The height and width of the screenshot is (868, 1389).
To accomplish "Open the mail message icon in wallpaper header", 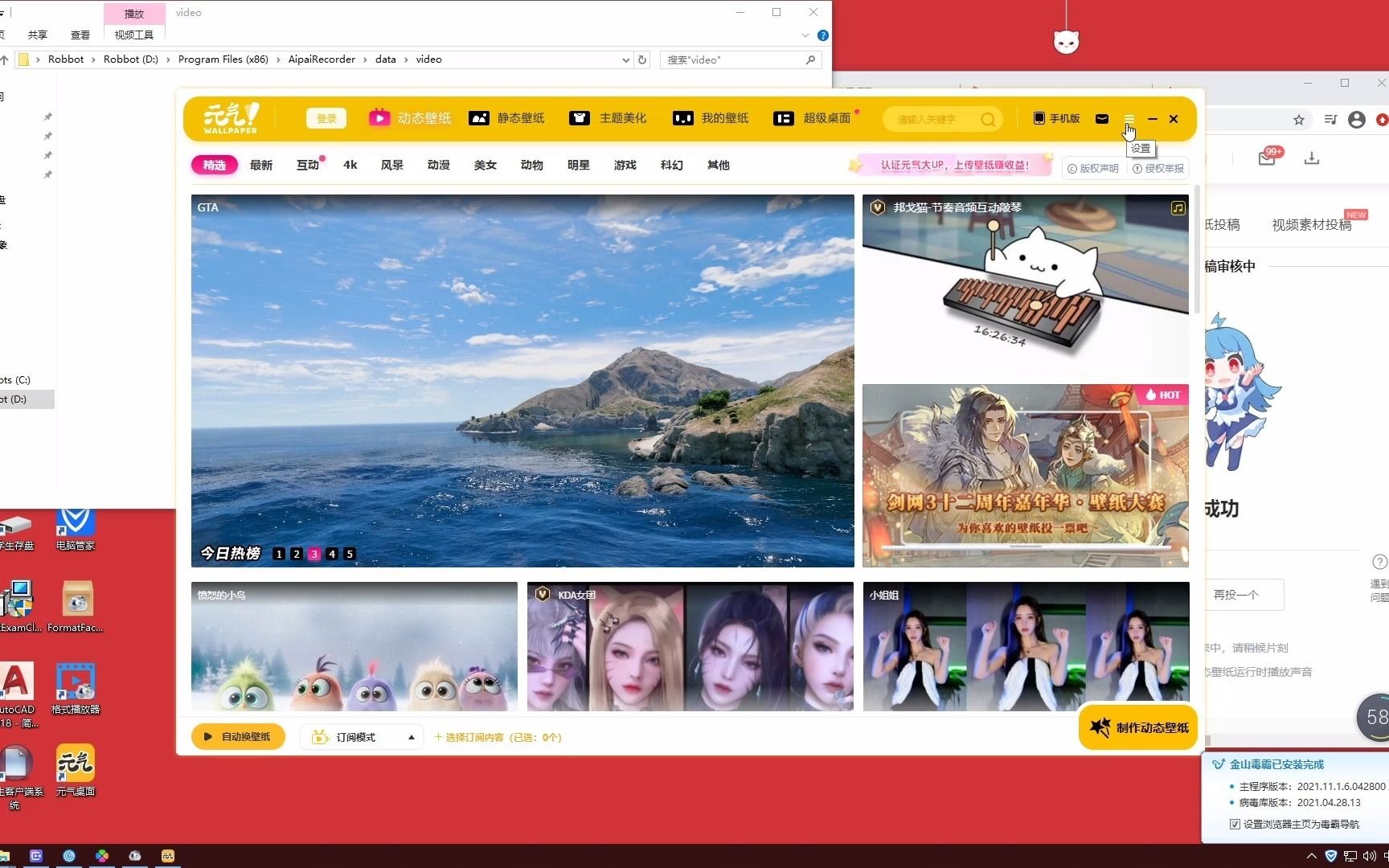I will tap(1102, 119).
